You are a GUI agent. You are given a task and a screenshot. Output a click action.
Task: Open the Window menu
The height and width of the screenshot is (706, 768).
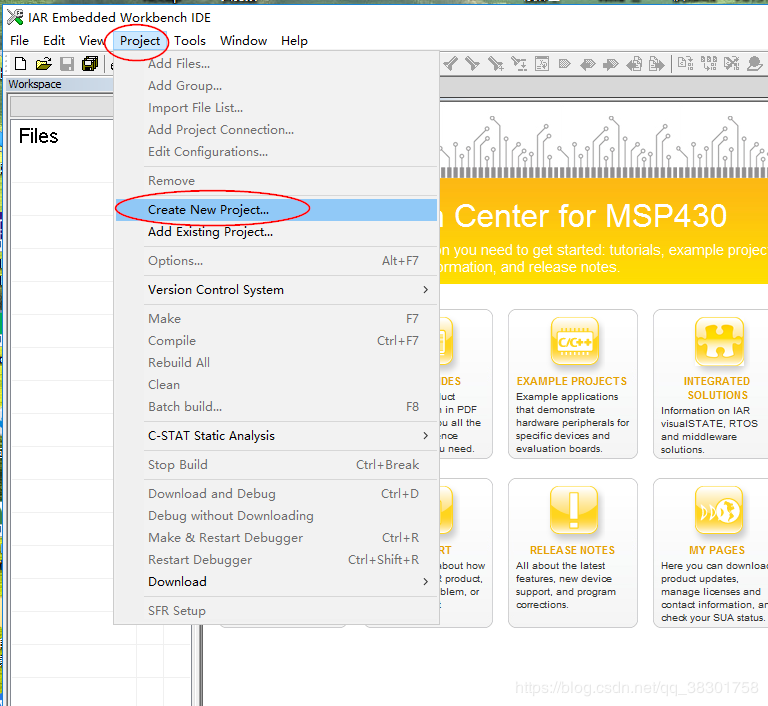click(x=243, y=41)
